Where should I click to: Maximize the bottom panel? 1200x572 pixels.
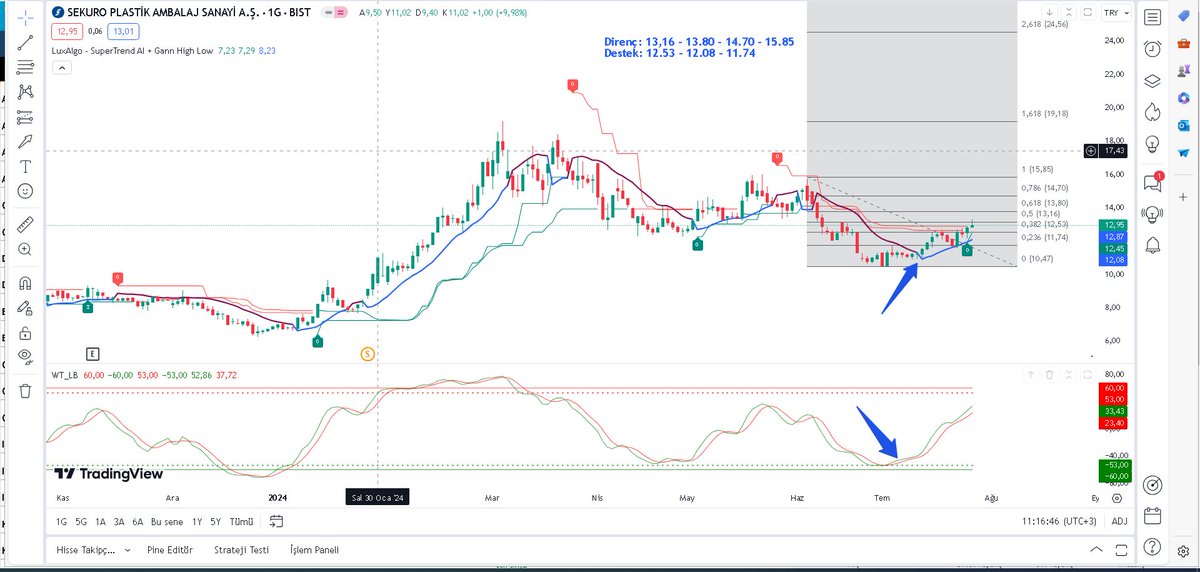[x=1121, y=550]
